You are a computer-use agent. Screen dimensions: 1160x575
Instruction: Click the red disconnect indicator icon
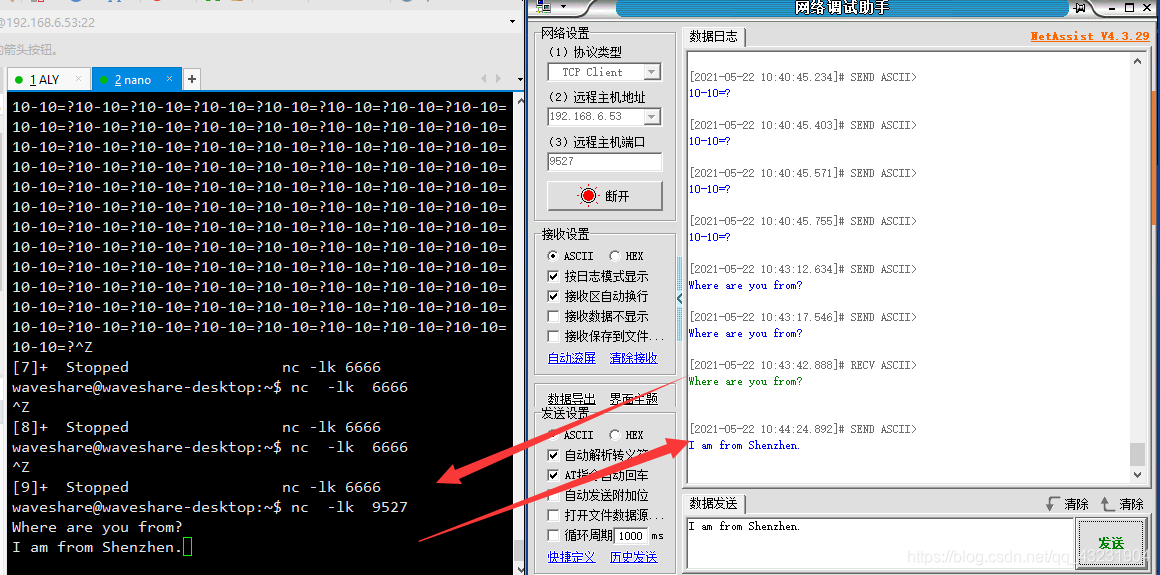pyautogui.click(x=589, y=196)
